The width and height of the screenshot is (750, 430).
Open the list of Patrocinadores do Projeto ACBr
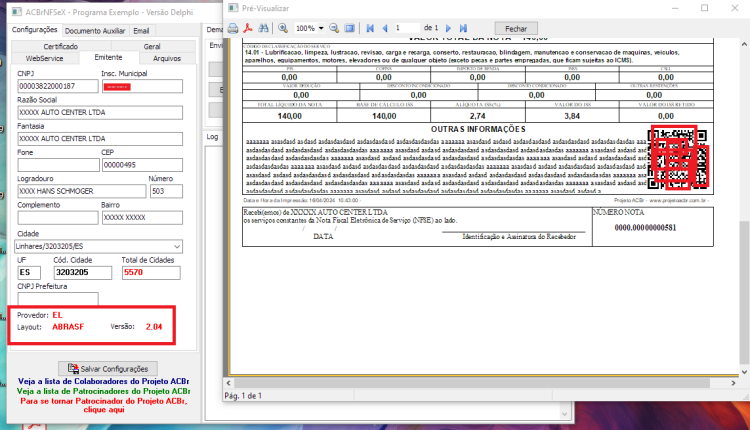(x=104, y=391)
